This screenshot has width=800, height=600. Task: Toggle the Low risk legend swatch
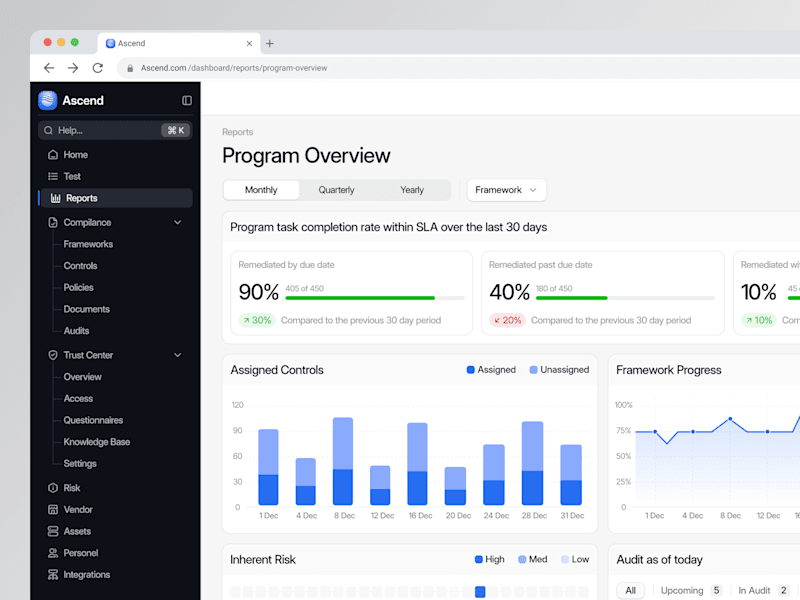[565, 559]
